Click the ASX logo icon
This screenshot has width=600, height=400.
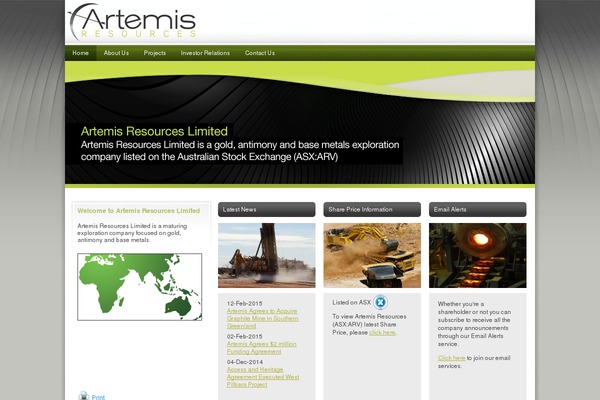click(380, 302)
